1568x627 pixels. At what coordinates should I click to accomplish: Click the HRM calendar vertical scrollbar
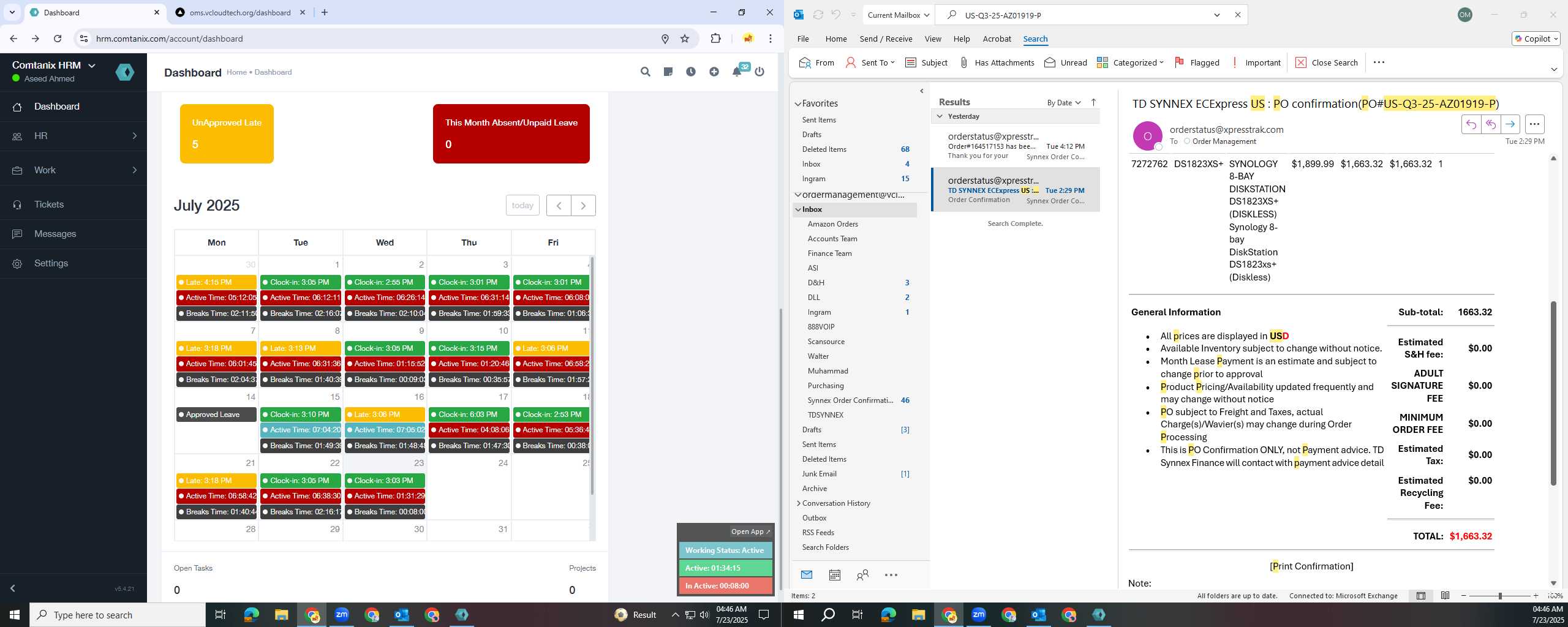pos(592,375)
